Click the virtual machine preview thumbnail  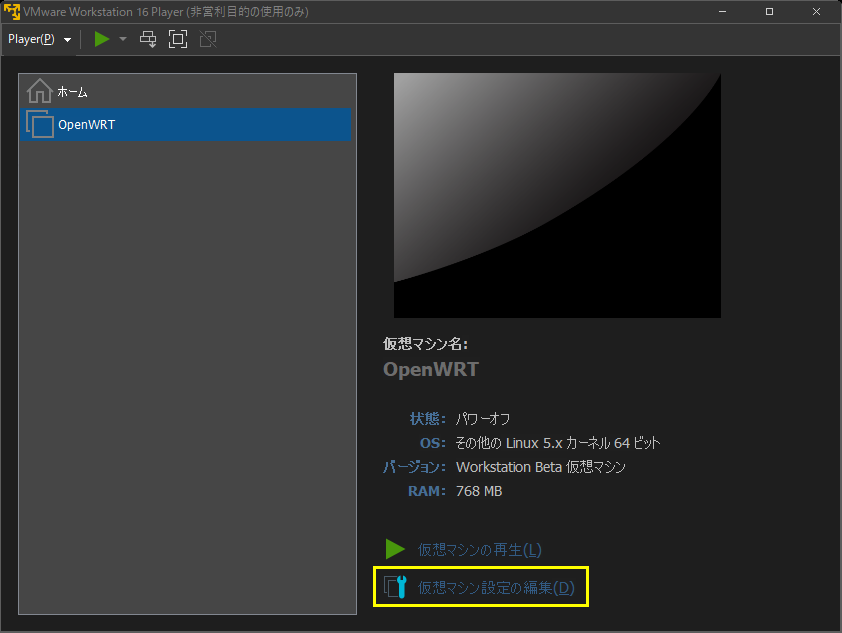click(557, 195)
